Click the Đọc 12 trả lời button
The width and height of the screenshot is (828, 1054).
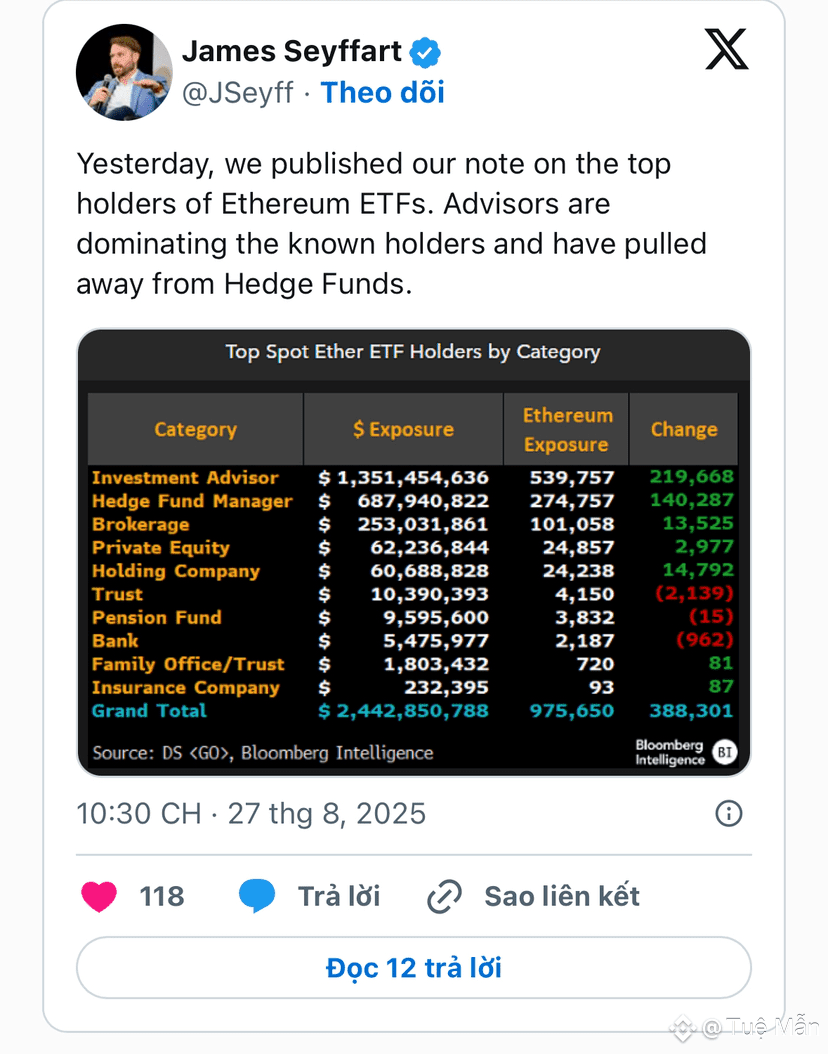(414, 967)
